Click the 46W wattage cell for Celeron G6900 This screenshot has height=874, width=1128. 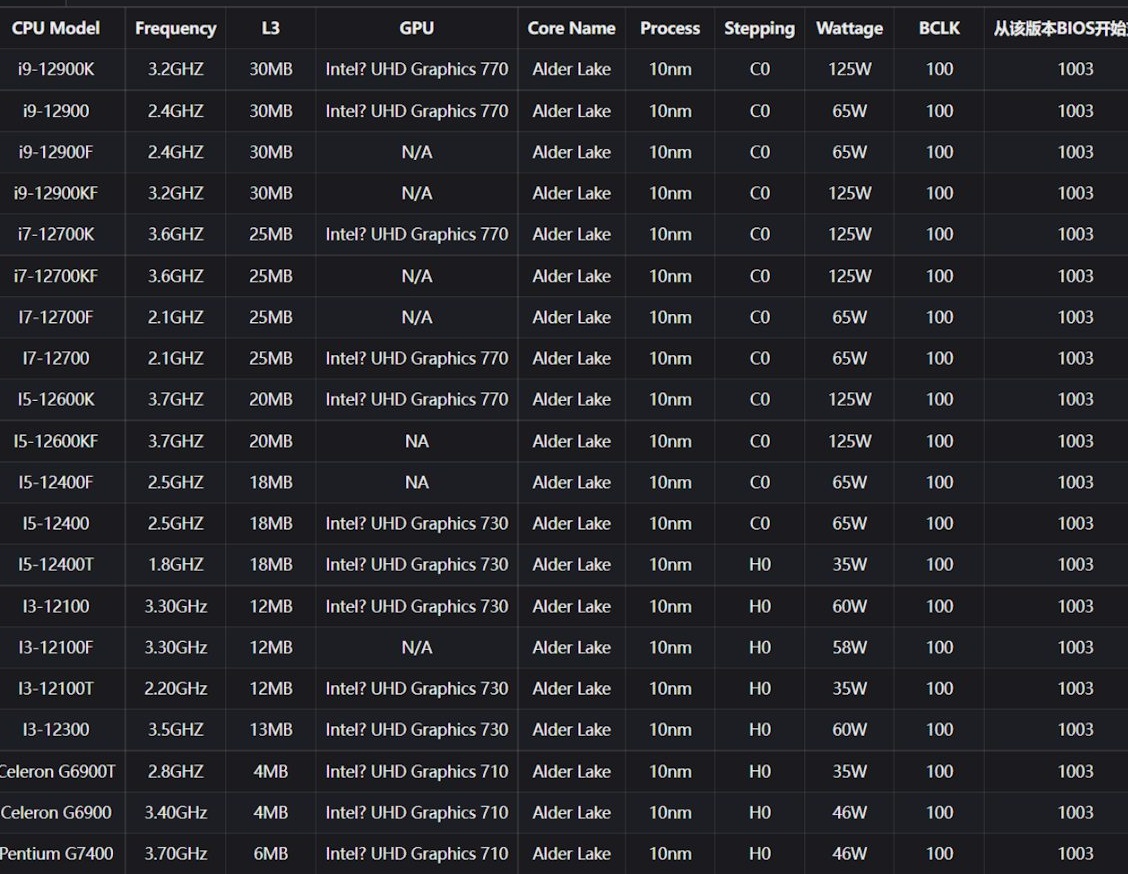coord(850,812)
